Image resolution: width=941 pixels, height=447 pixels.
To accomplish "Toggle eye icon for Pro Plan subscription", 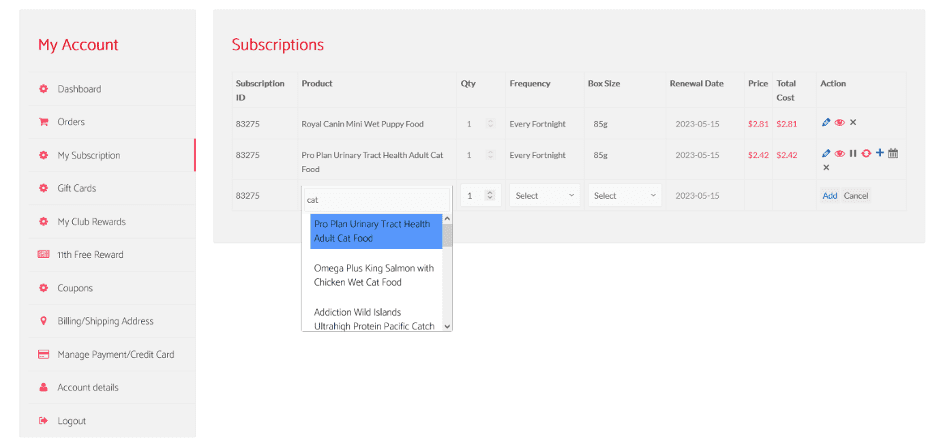I will [x=840, y=154].
